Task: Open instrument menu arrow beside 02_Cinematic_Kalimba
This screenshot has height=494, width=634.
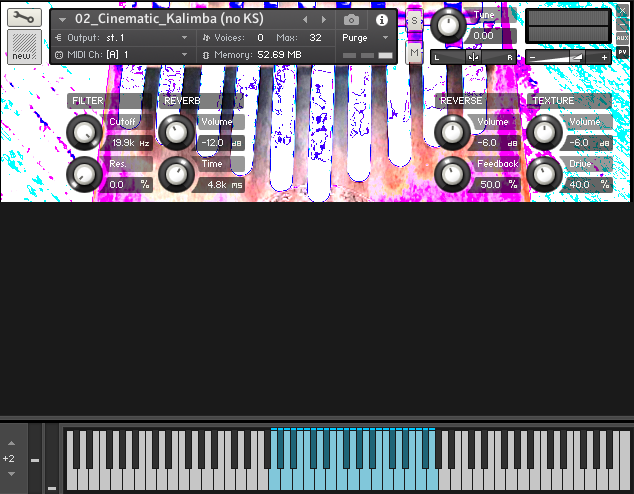Action: point(62,19)
